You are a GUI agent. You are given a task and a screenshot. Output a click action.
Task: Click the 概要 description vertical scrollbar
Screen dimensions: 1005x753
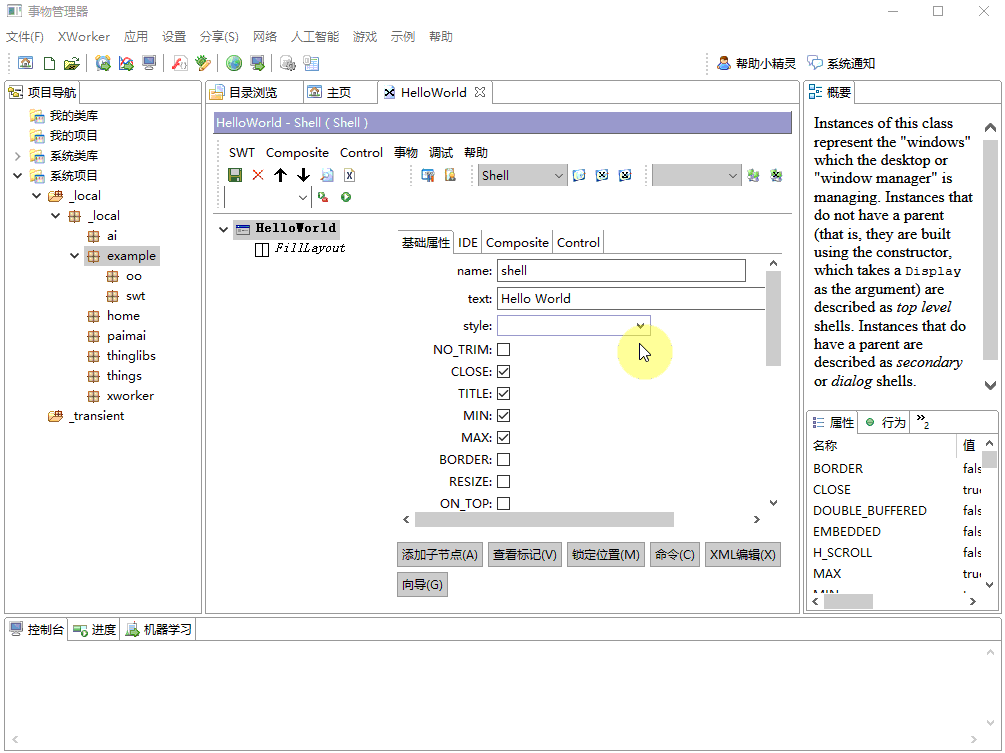(x=990, y=250)
